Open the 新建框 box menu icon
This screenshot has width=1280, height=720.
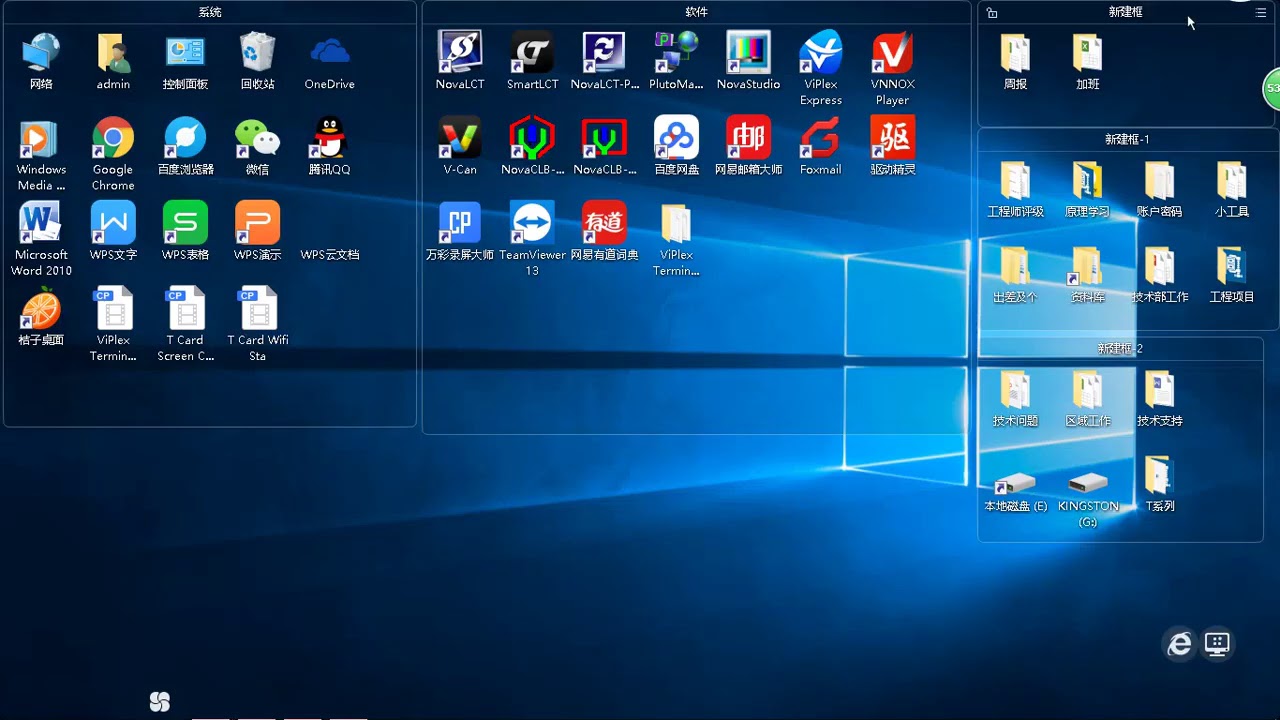click(x=1260, y=13)
